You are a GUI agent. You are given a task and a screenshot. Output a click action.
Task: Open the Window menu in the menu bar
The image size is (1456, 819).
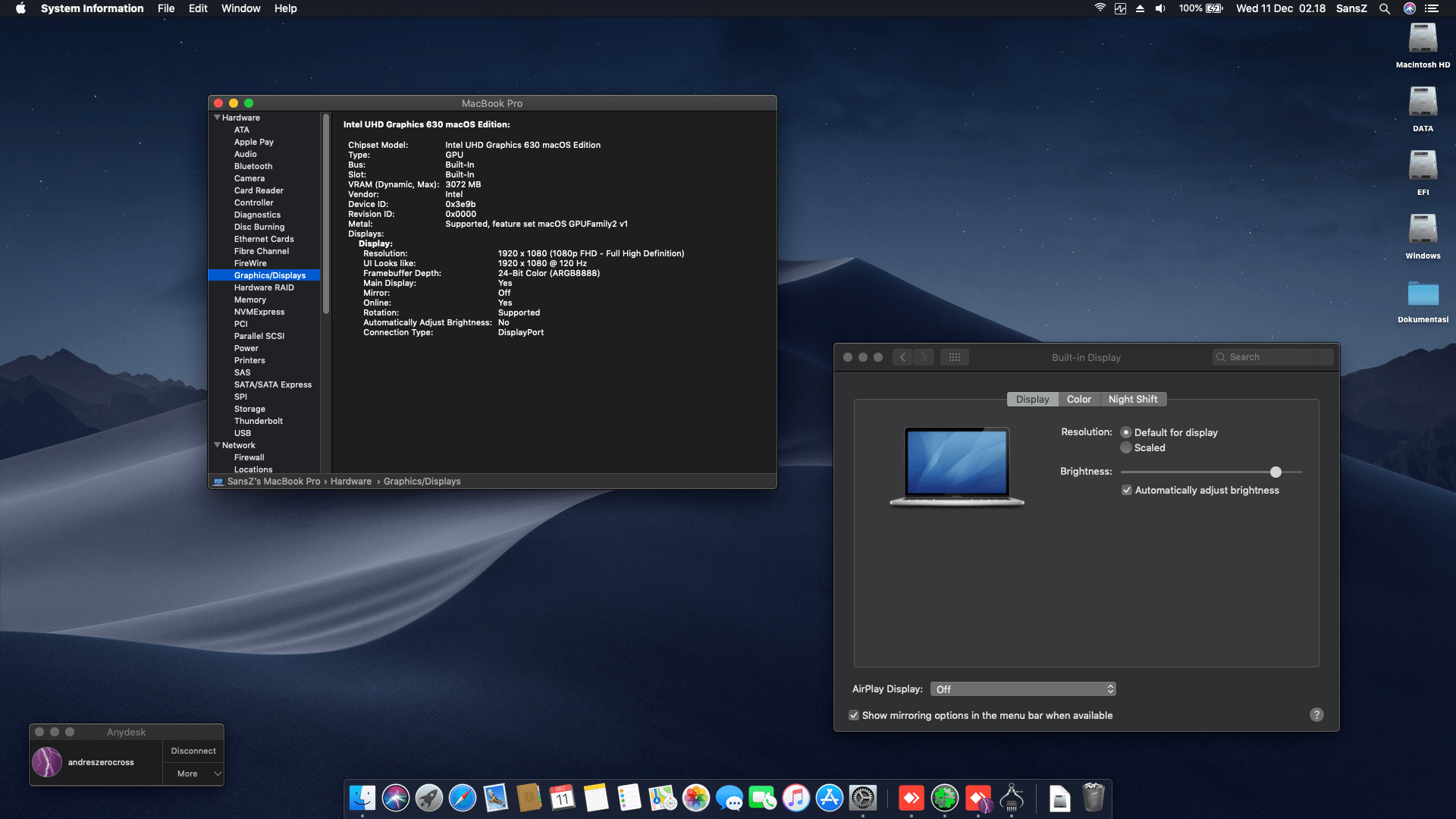pyautogui.click(x=240, y=8)
